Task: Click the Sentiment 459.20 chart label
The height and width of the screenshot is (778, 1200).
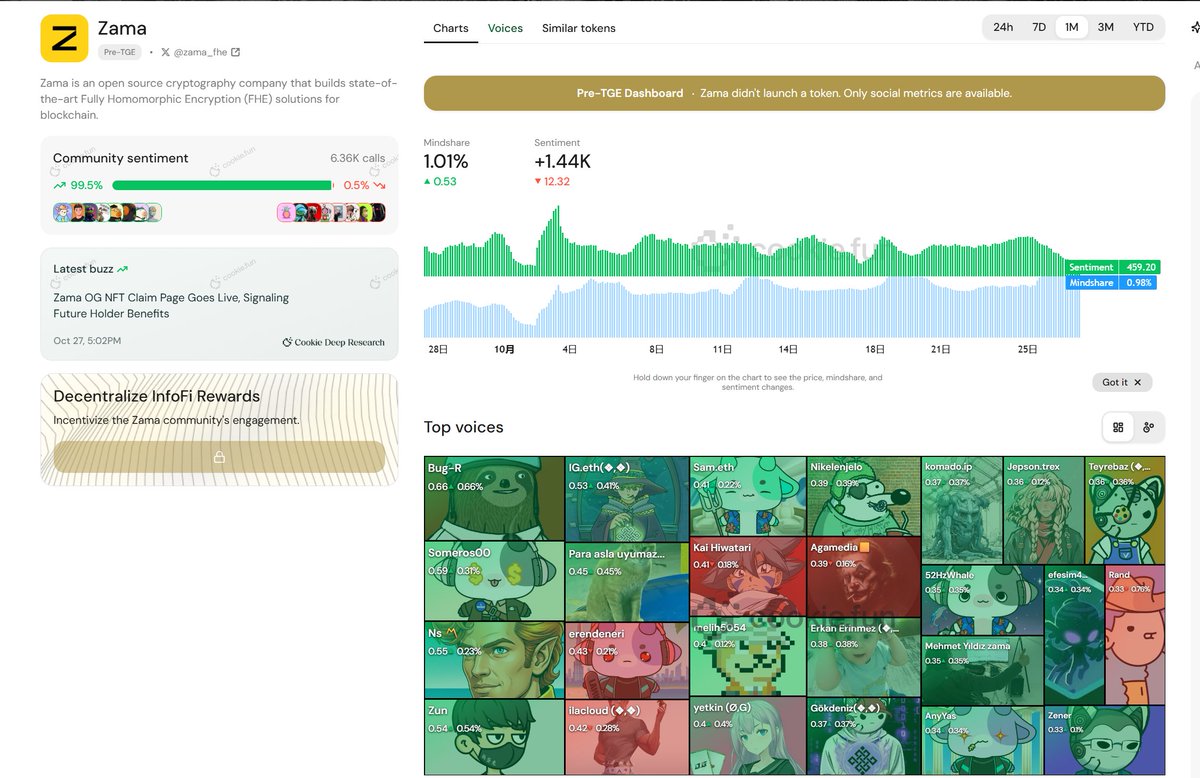Action: (x=1112, y=267)
